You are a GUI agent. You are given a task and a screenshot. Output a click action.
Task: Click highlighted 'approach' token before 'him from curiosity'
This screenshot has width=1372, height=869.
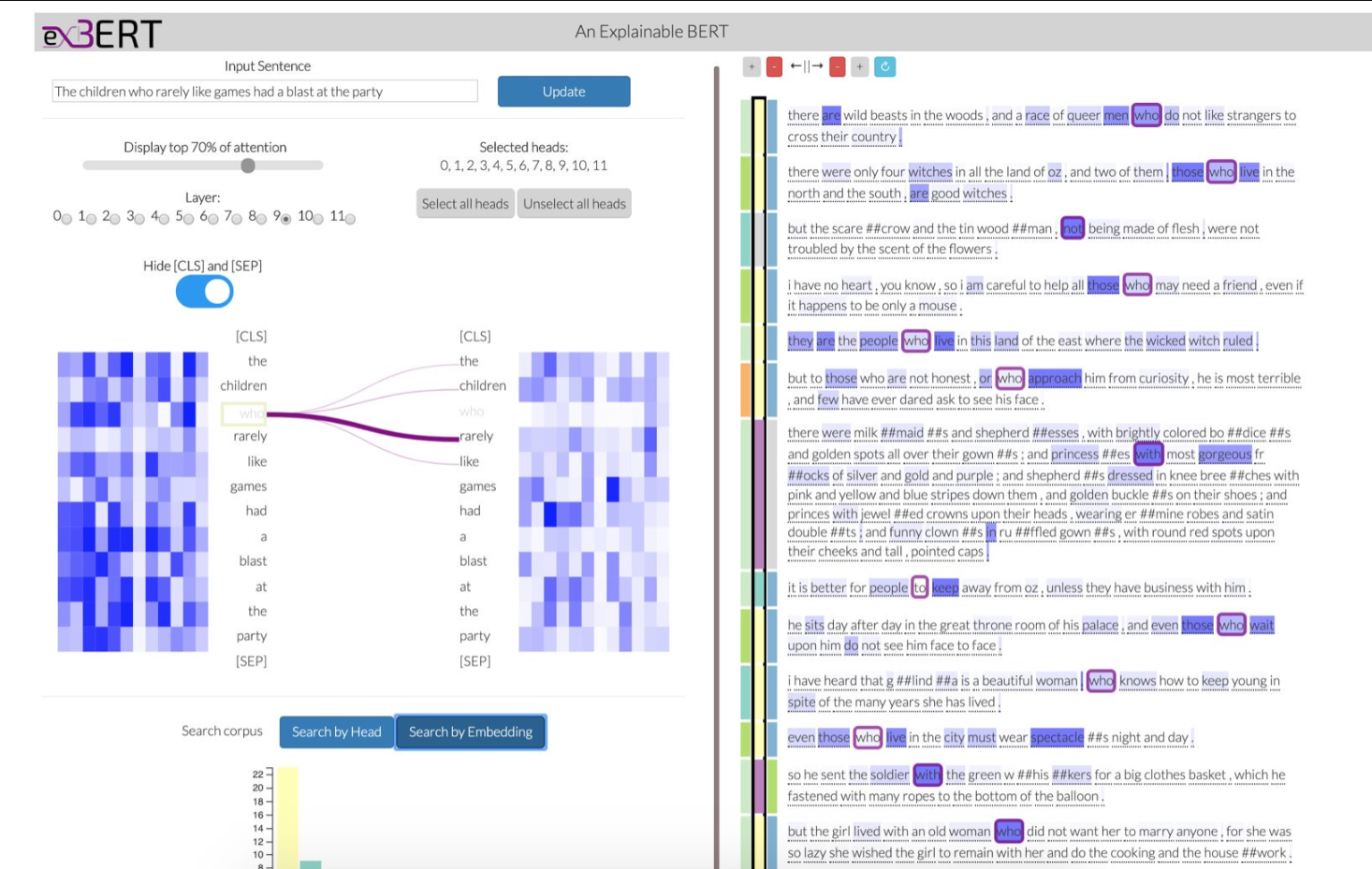point(1055,378)
